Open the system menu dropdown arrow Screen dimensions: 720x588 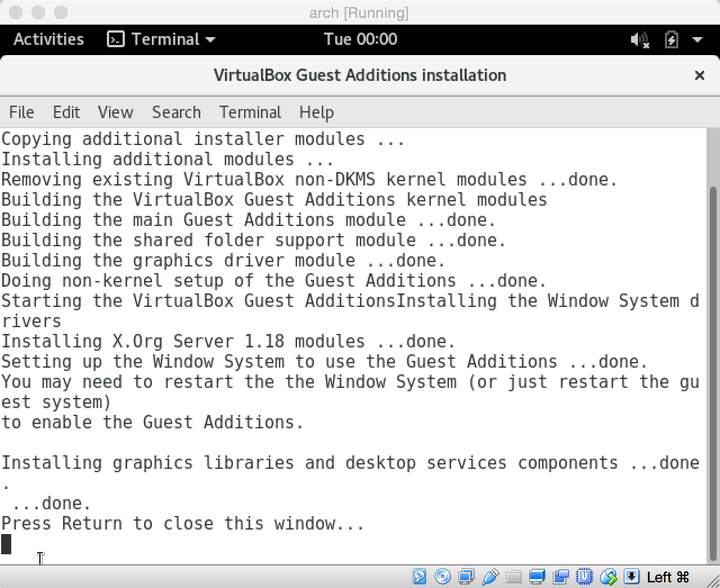(x=697, y=40)
